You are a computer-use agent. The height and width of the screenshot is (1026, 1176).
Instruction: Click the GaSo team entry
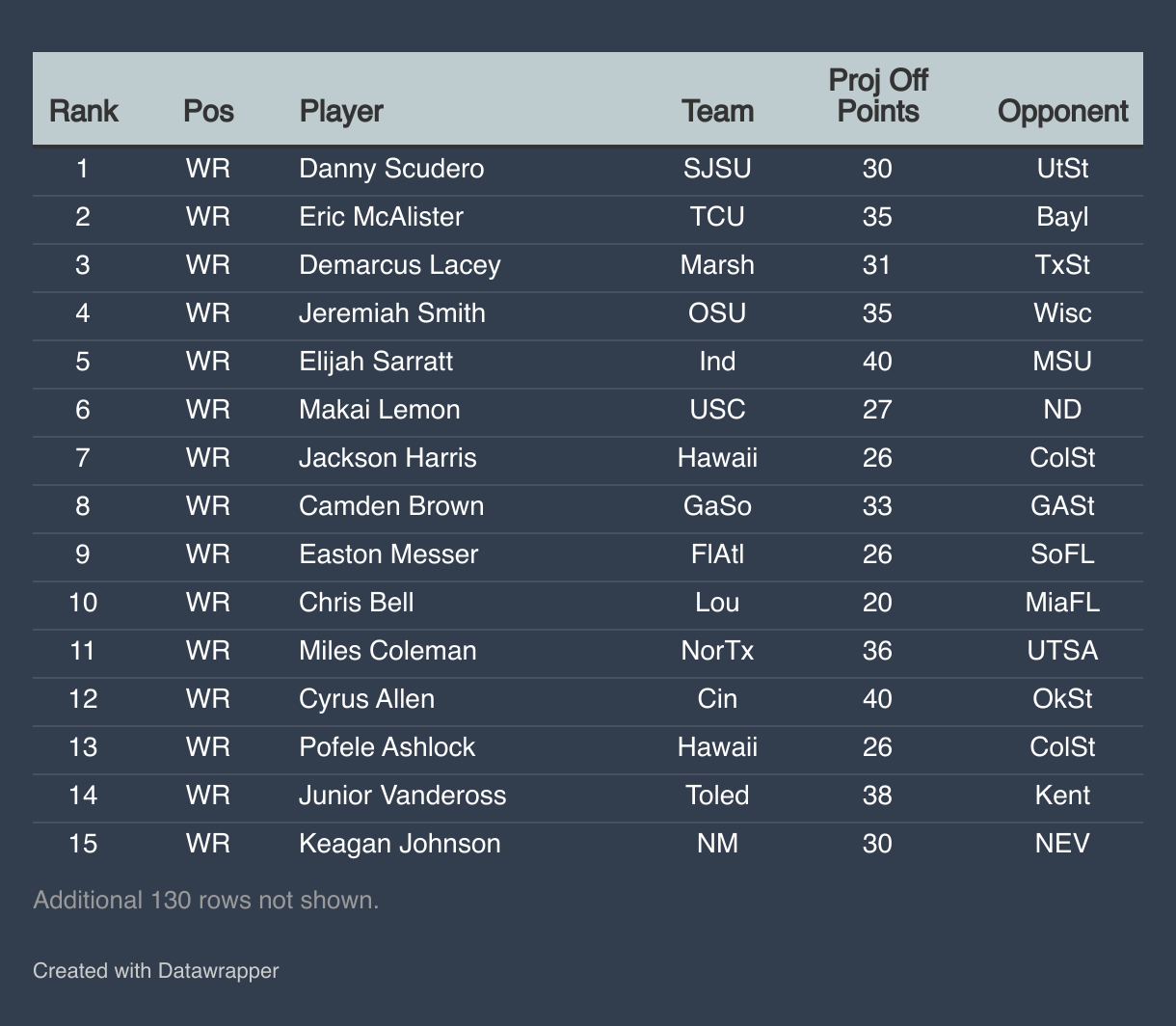pyautogui.click(x=717, y=506)
